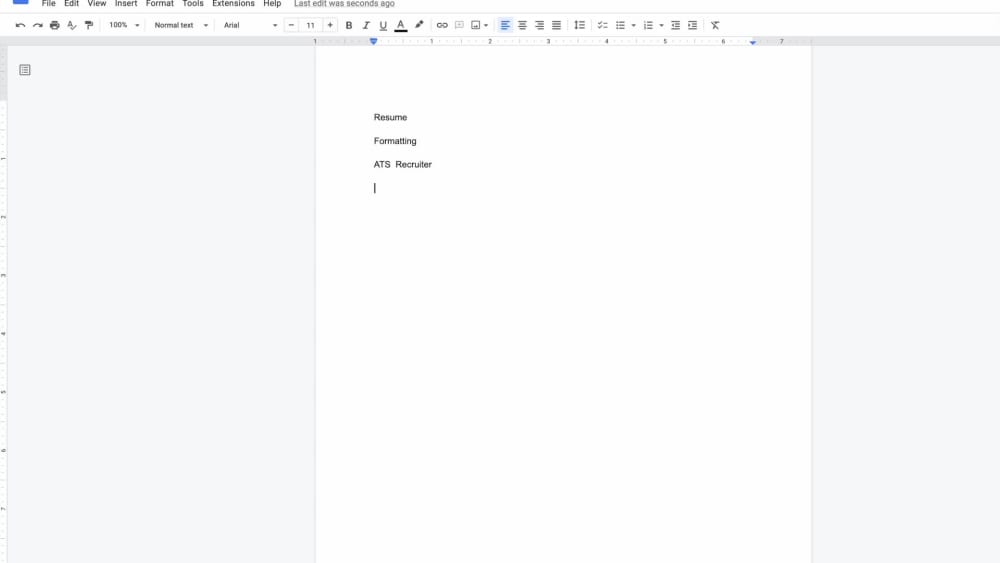This screenshot has height=563, width=1000.
Task: Apply bulleted list
Action: coord(620,26)
